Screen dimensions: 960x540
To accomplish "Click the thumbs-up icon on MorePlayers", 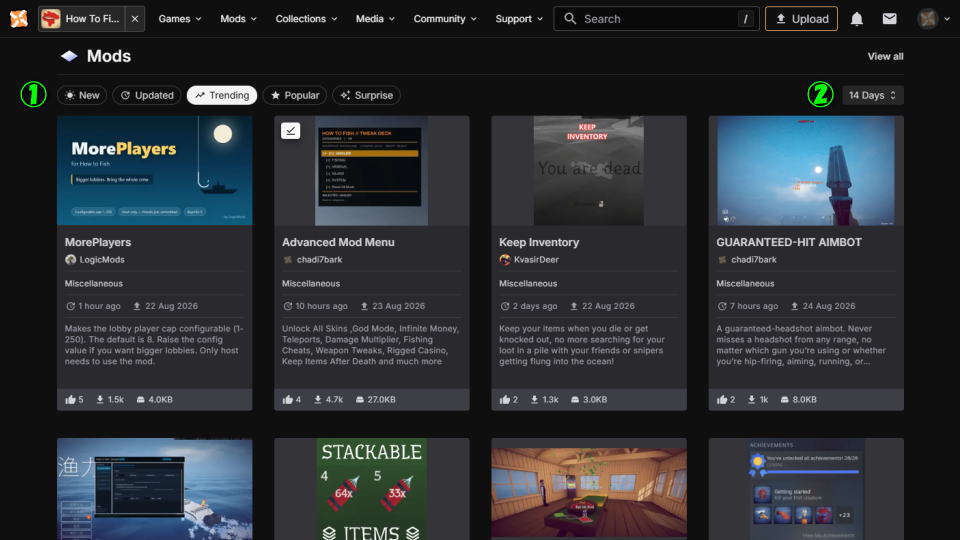I will pos(70,400).
